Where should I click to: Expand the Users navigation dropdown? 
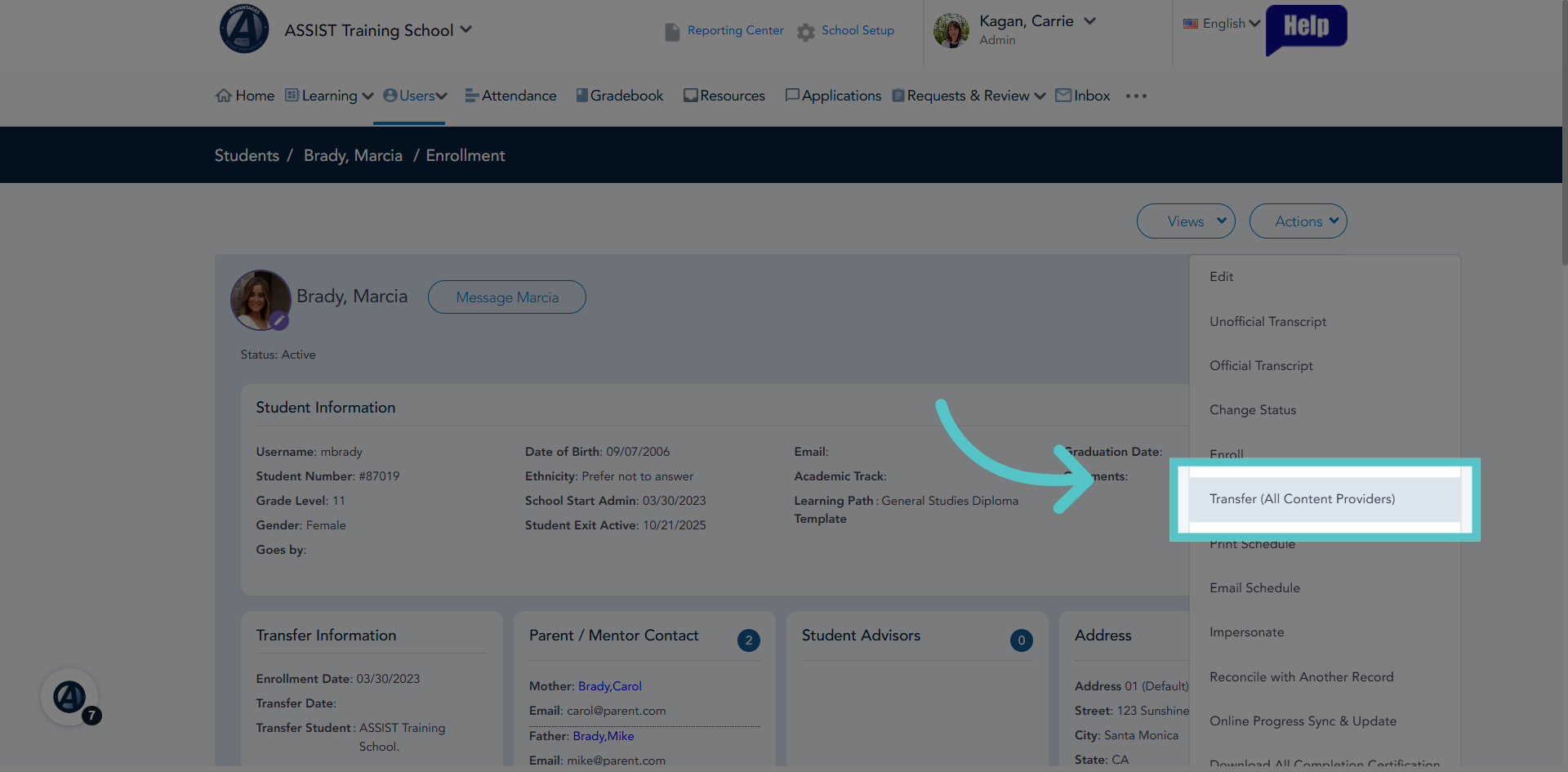pyautogui.click(x=442, y=96)
